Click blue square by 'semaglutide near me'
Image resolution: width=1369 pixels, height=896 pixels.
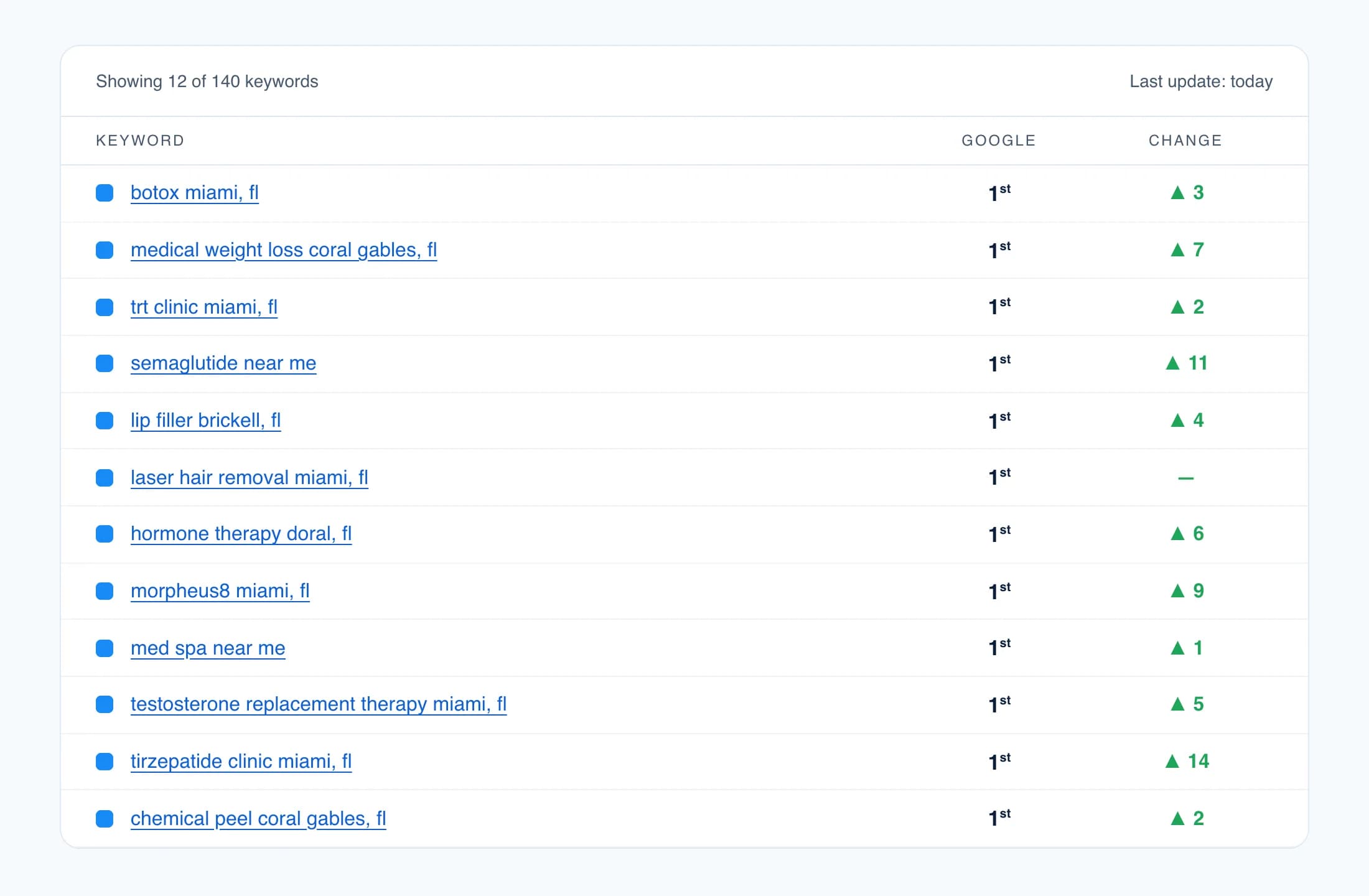coord(105,363)
